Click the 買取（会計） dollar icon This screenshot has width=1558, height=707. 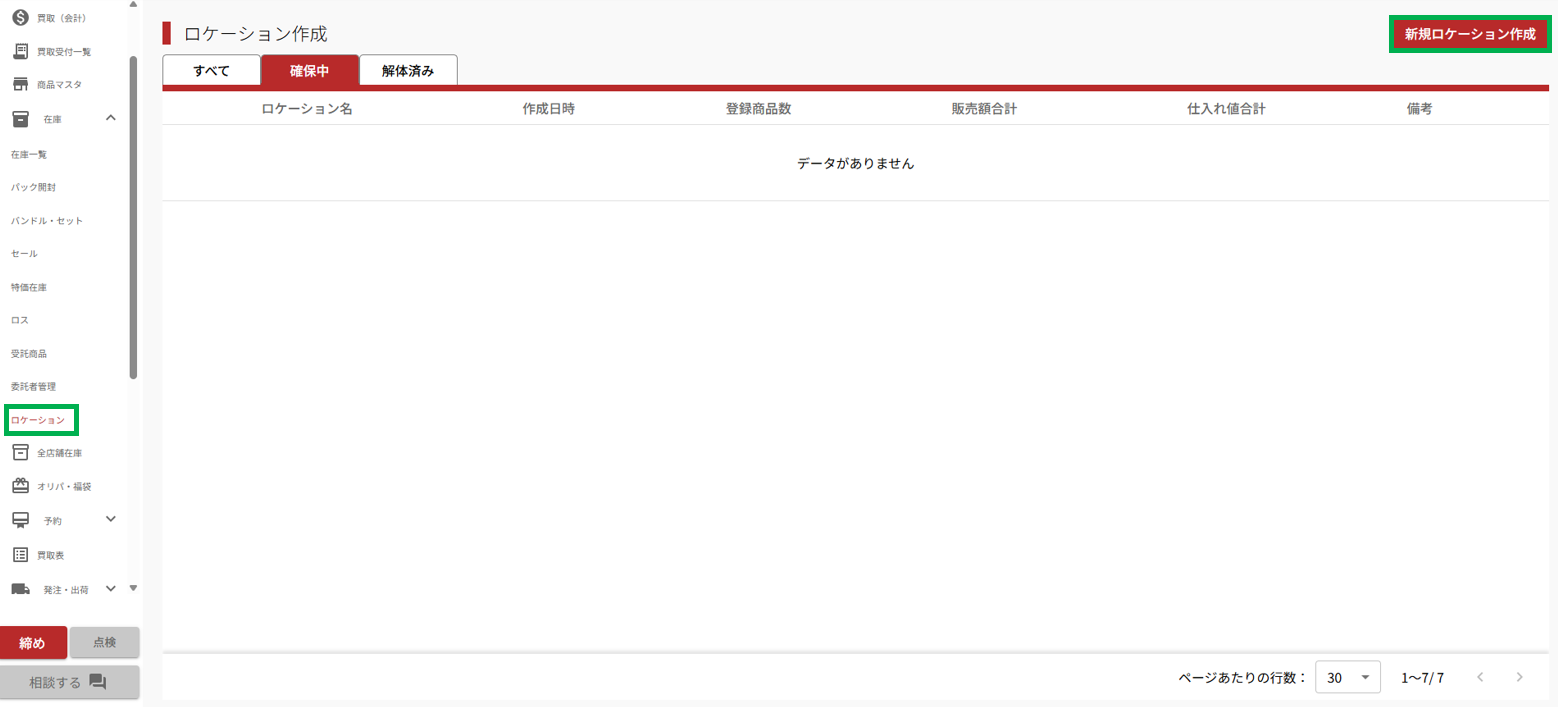coord(20,17)
